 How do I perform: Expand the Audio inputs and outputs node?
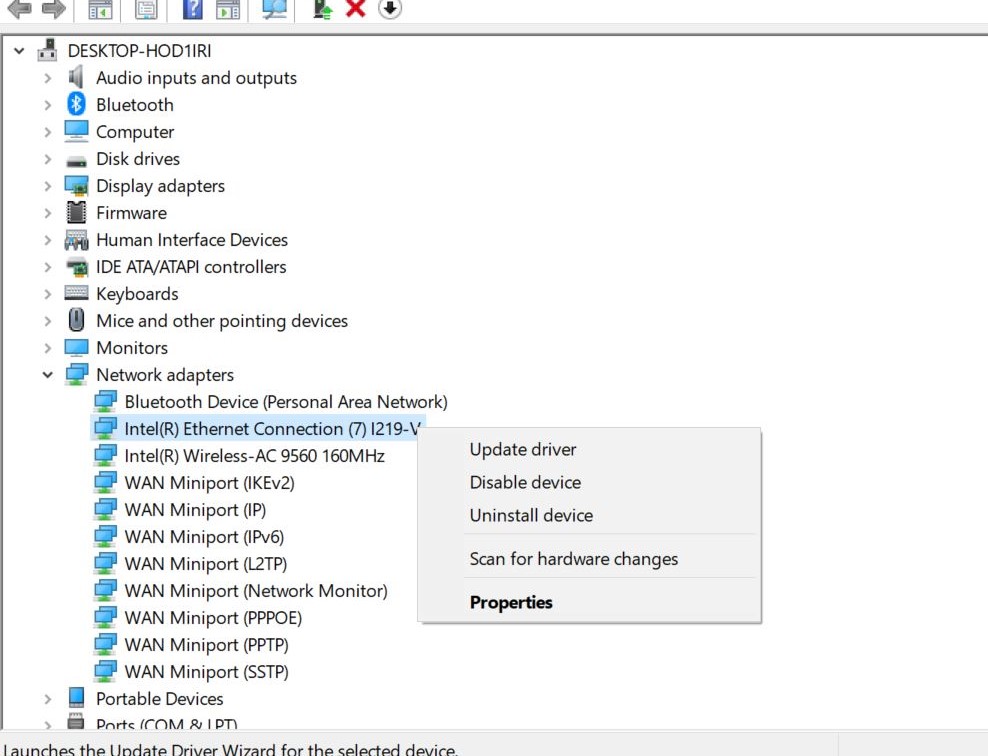coord(47,78)
